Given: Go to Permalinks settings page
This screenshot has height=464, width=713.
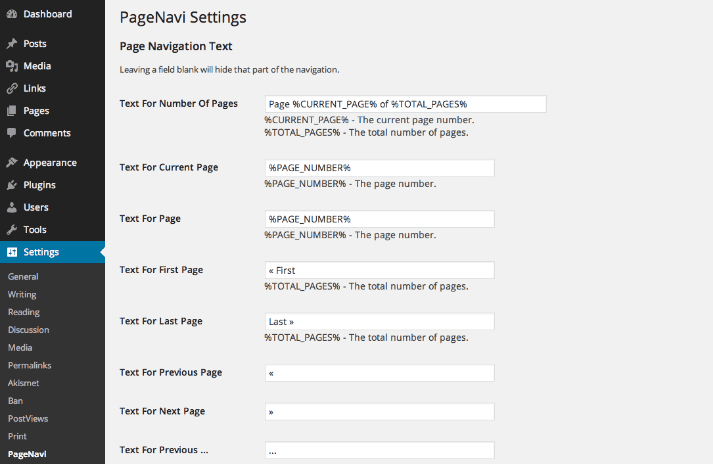Looking at the screenshot, I should point(30,365).
